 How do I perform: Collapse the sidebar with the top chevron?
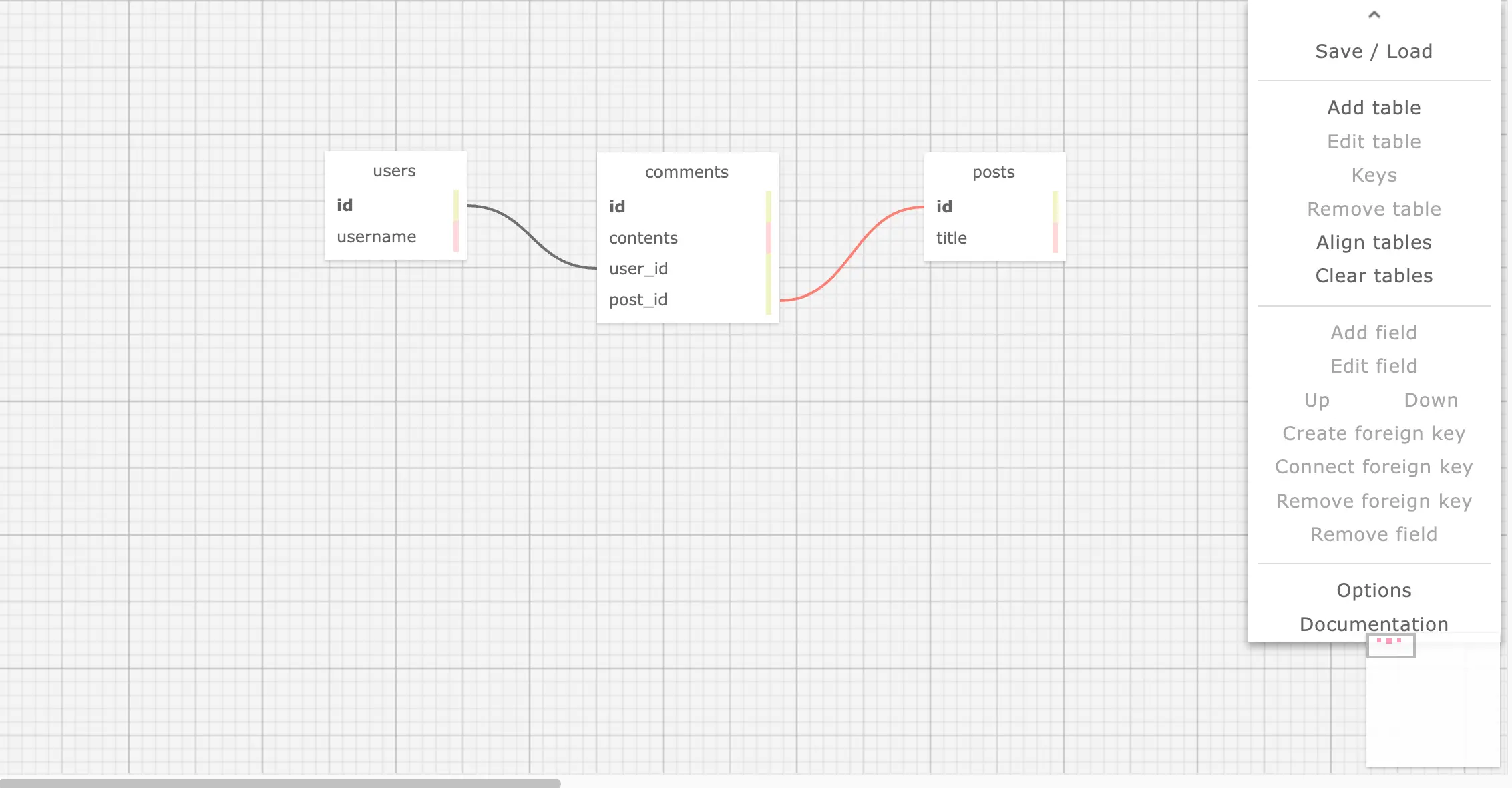click(1374, 15)
